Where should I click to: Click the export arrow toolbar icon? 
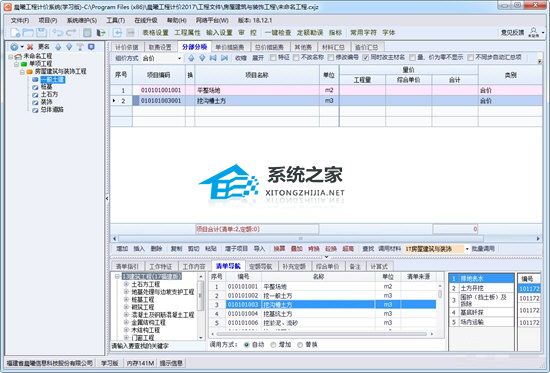coord(101,33)
